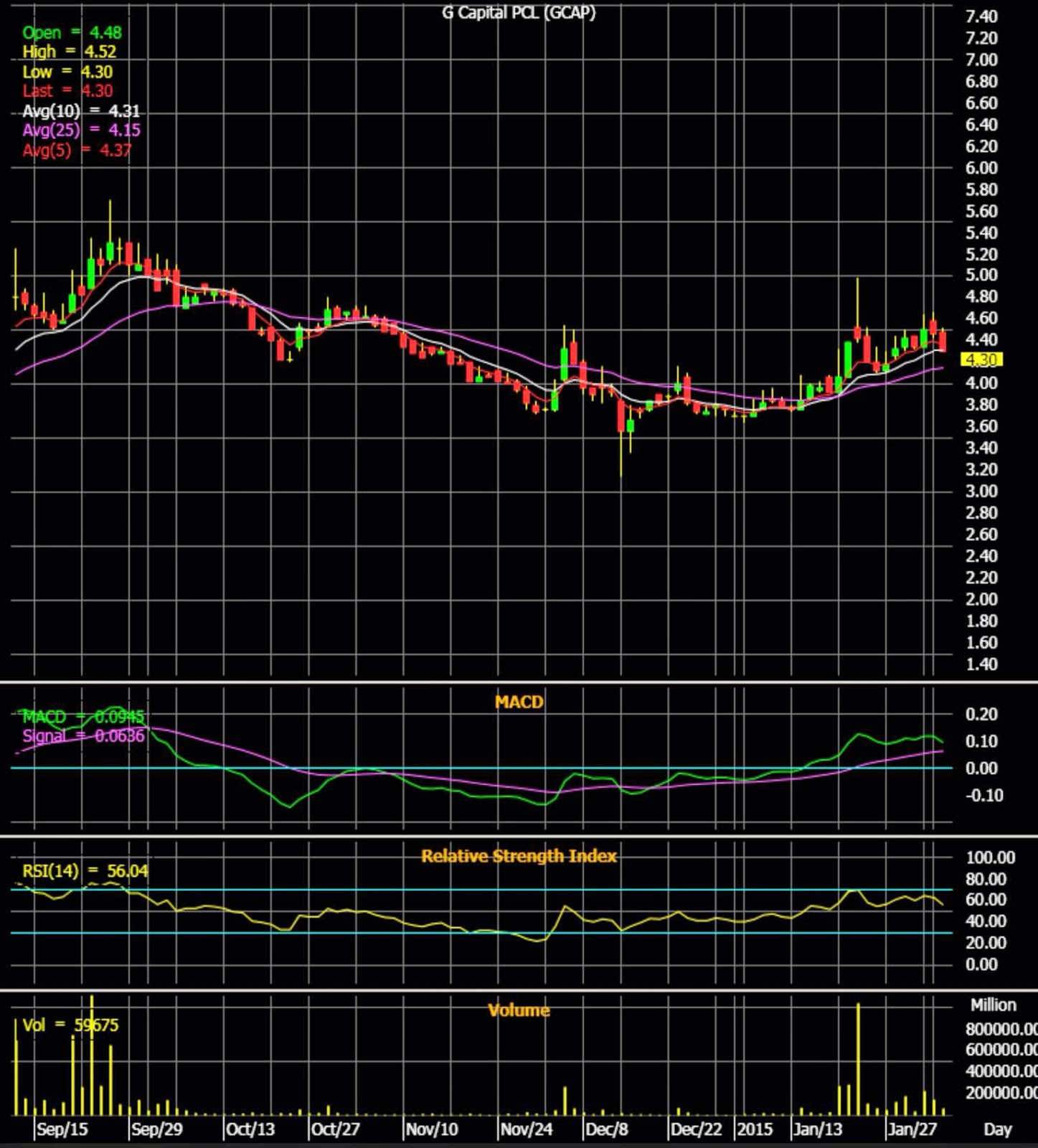1038x1148 pixels.
Task: Select the 'Sep/15' date label
Action: click(62, 1129)
